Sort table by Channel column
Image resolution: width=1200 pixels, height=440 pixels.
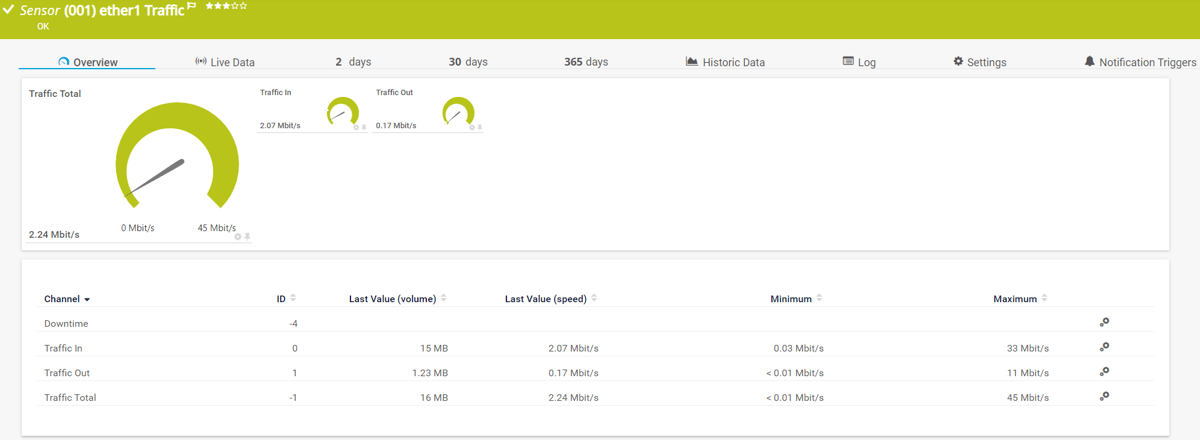[x=66, y=299]
